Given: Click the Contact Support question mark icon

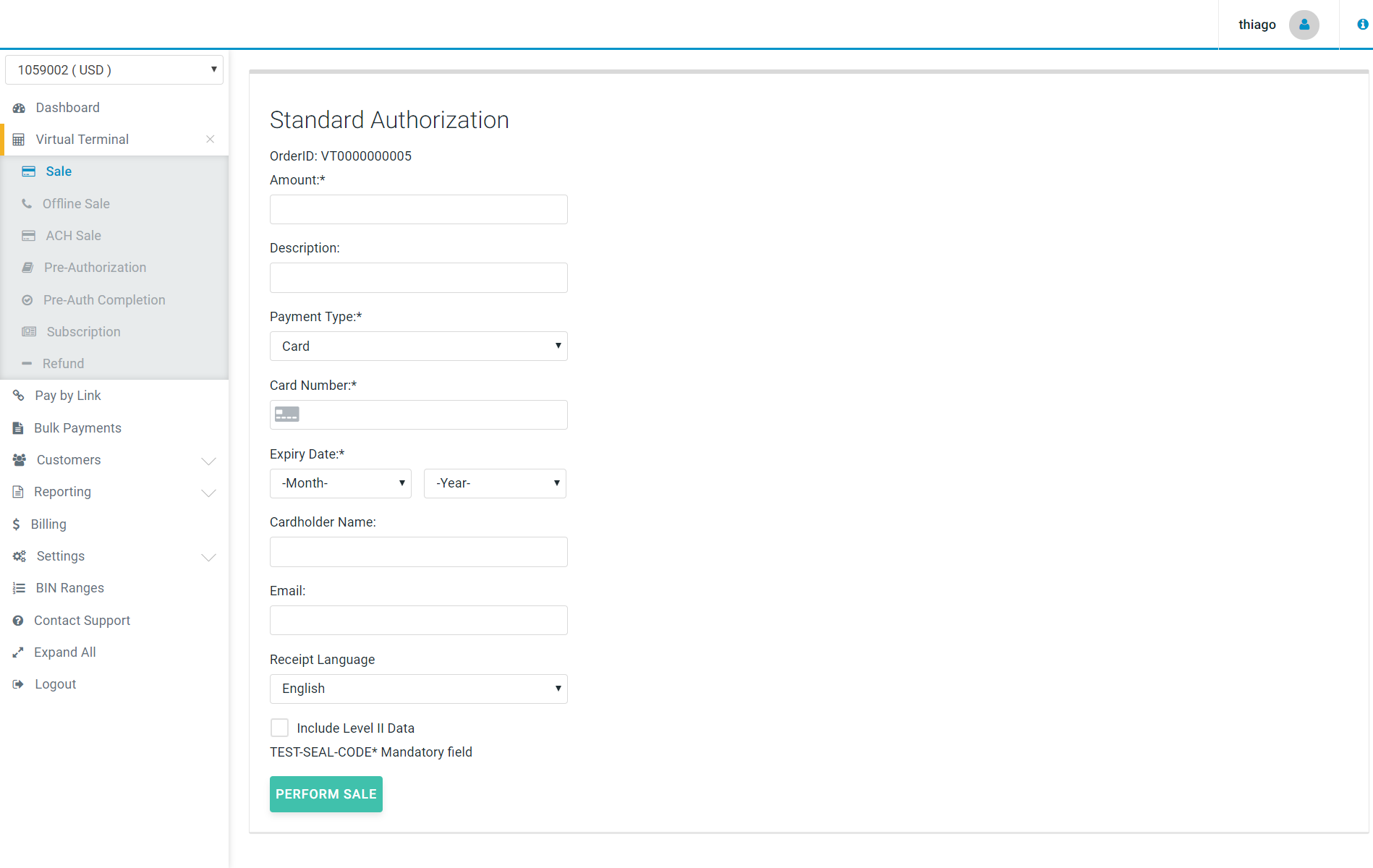Looking at the screenshot, I should point(18,621).
